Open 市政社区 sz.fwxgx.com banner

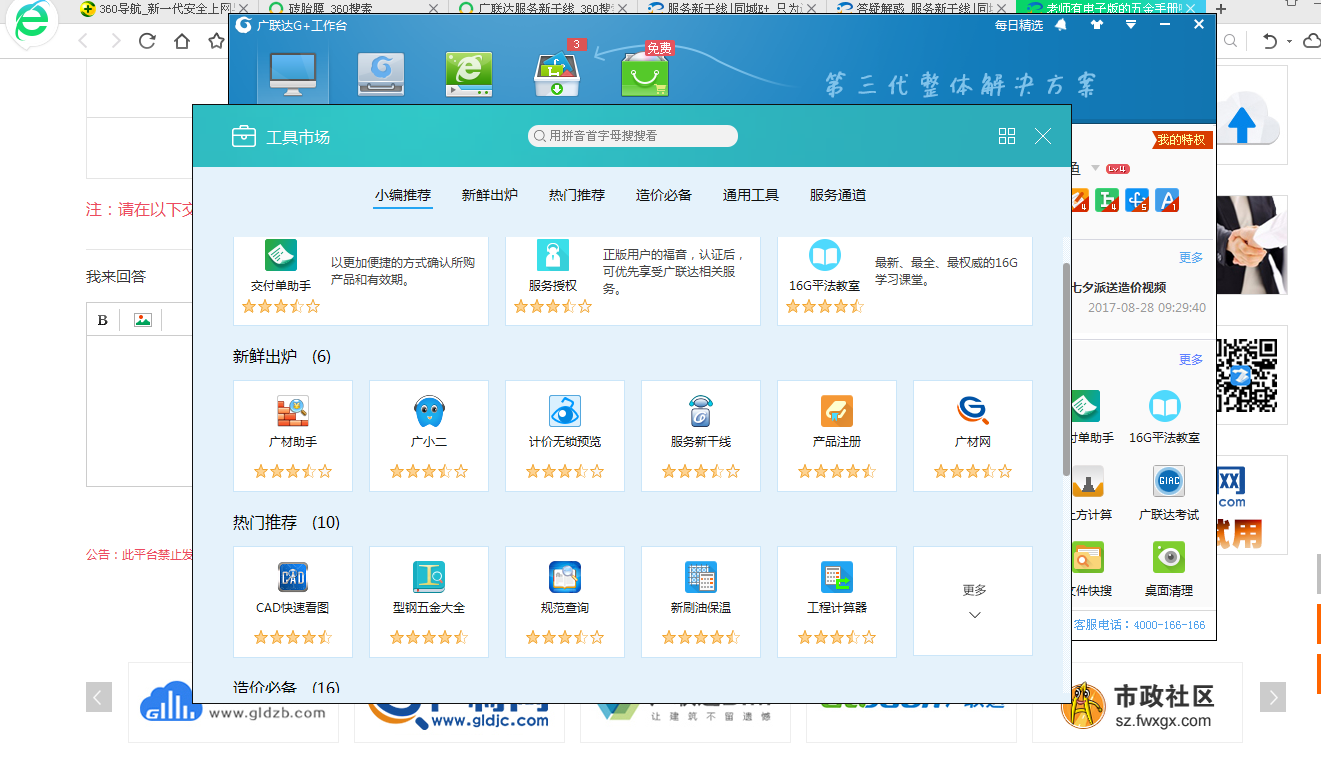click(1137, 702)
